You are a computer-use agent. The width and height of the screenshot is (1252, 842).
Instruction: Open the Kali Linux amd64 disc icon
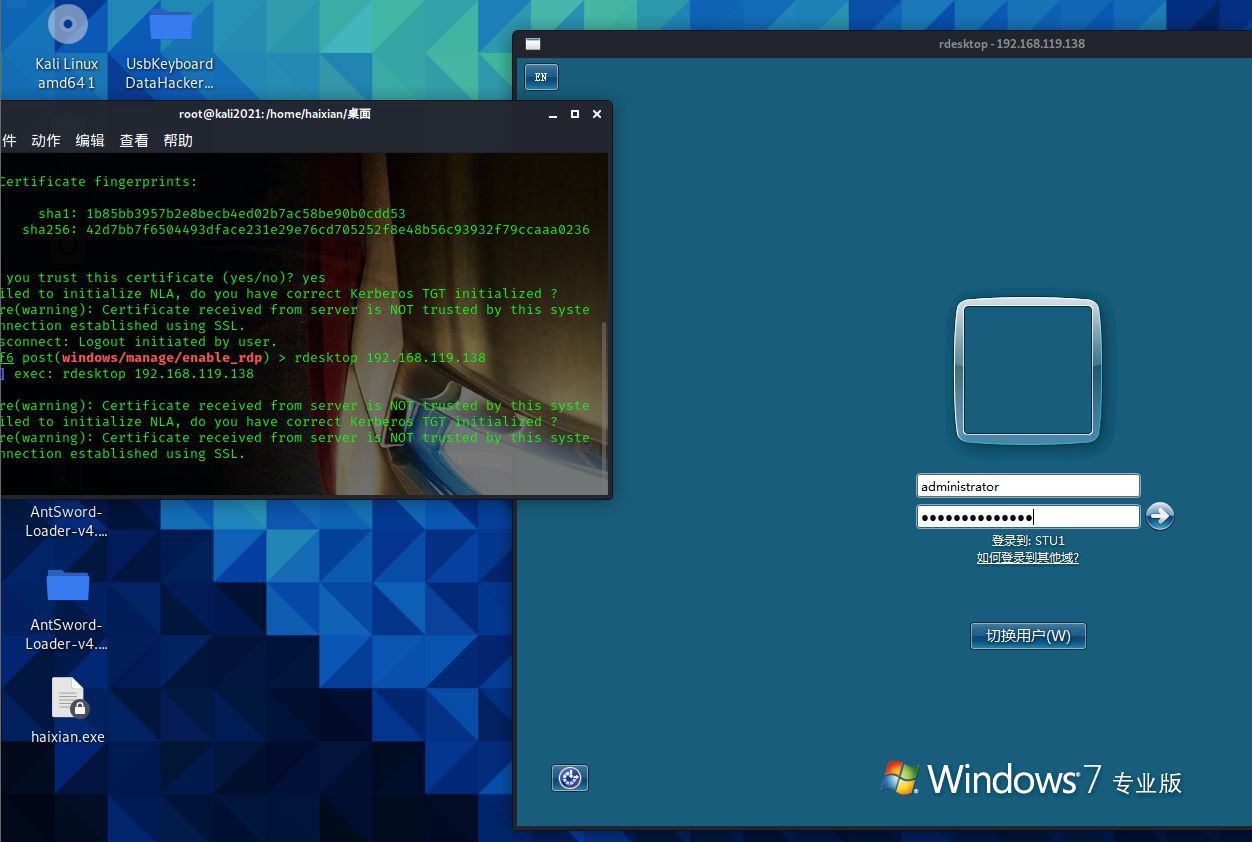click(67, 25)
